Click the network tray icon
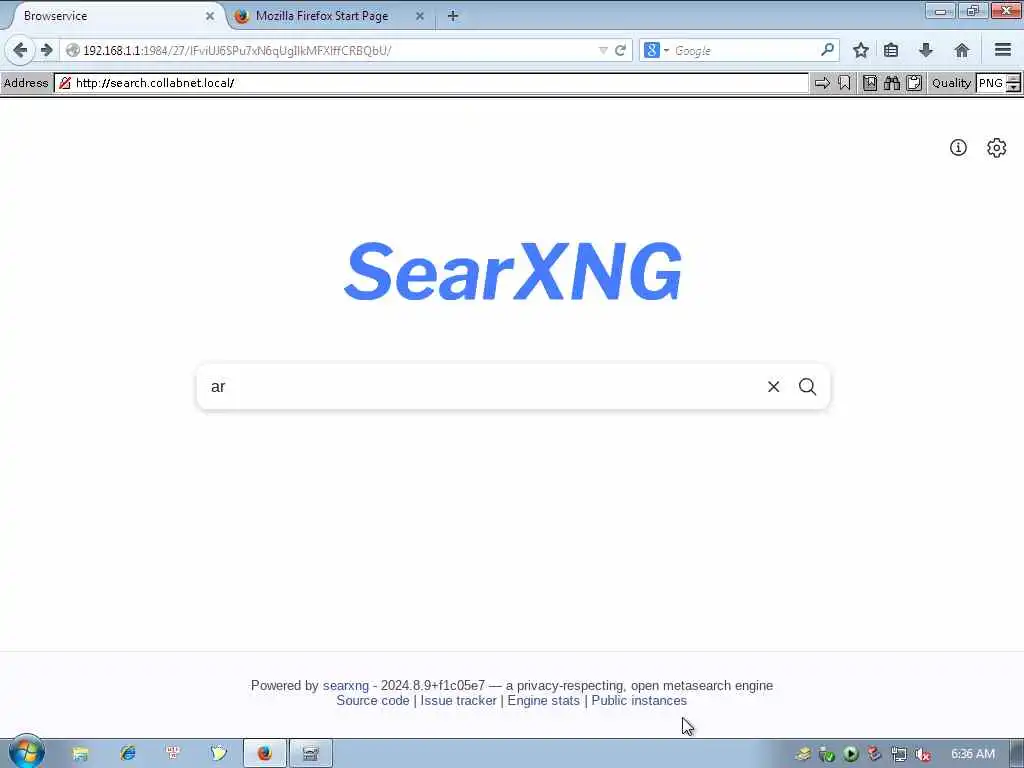This screenshot has width=1024, height=768. tap(899, 754)
